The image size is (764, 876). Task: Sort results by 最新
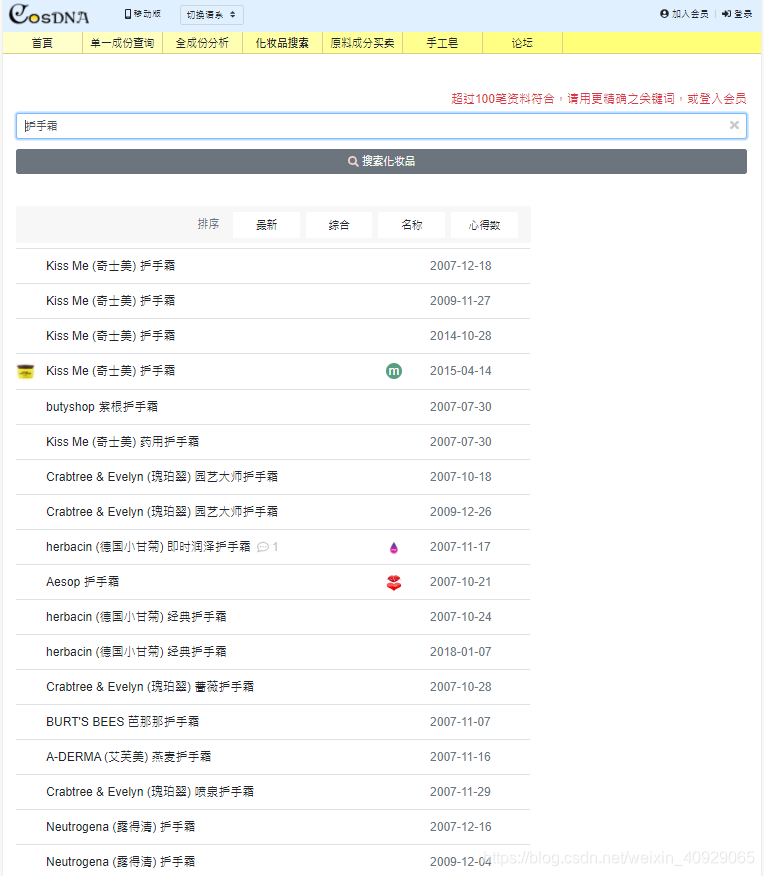(x=266, y=225)
